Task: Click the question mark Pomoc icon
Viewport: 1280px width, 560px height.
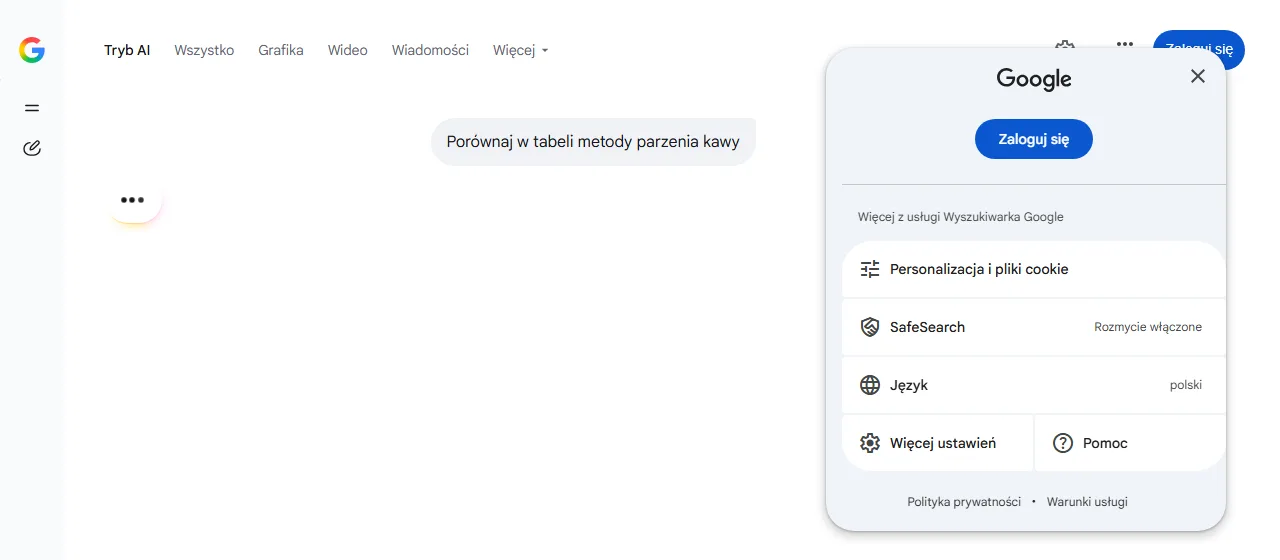Action: click(1063, 443)
